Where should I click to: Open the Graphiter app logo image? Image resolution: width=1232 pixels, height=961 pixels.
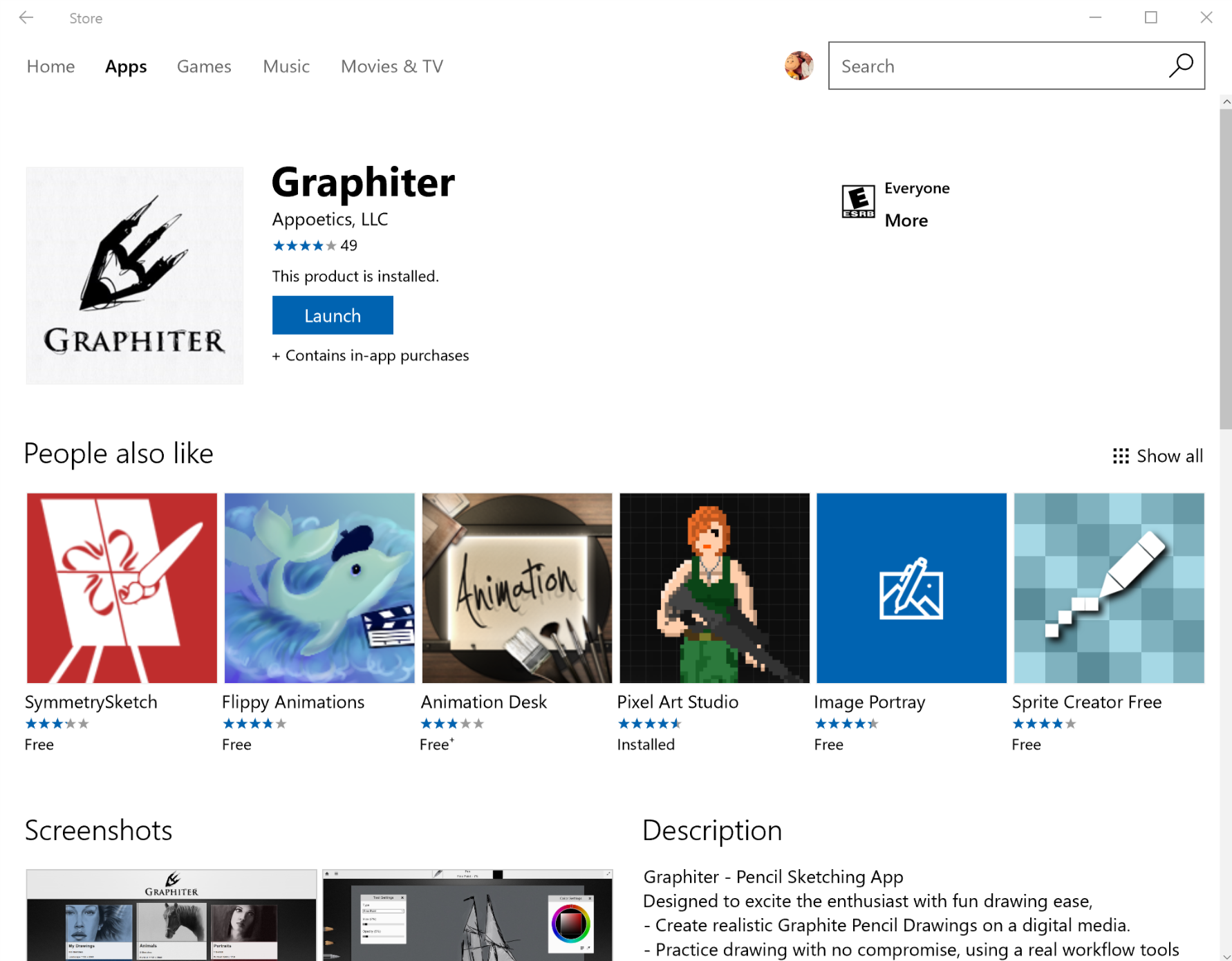click(x=135, y=275)
